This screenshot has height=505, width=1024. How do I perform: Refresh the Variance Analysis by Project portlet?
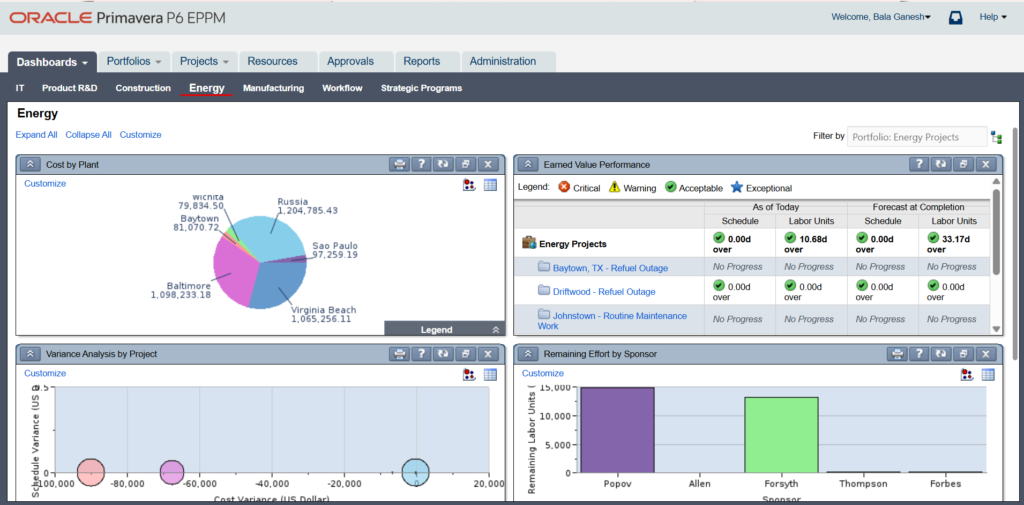pyautogui.click(x=443, y=354)
